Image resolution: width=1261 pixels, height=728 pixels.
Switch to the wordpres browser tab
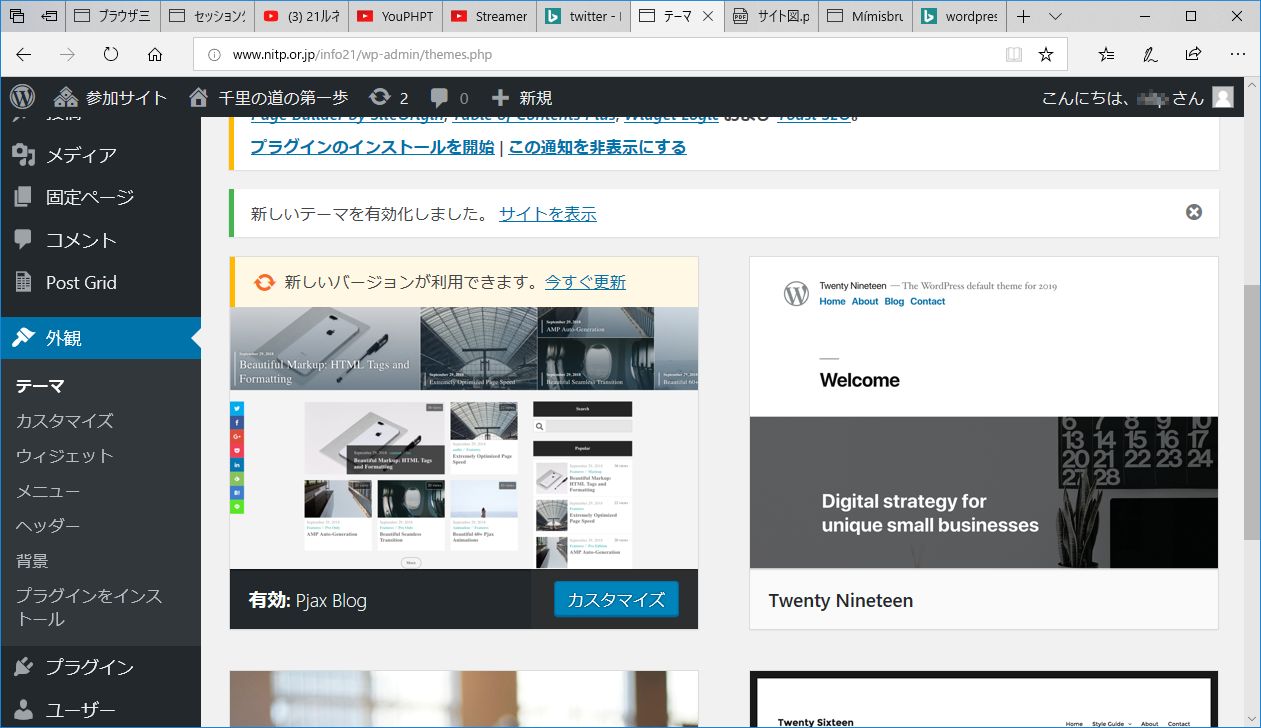958,16
